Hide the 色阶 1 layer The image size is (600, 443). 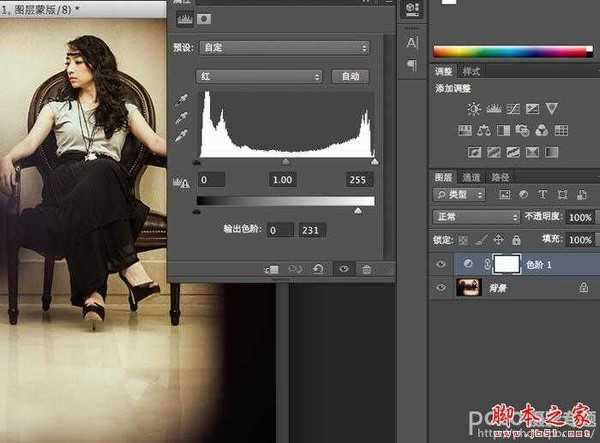coord(441,262)
